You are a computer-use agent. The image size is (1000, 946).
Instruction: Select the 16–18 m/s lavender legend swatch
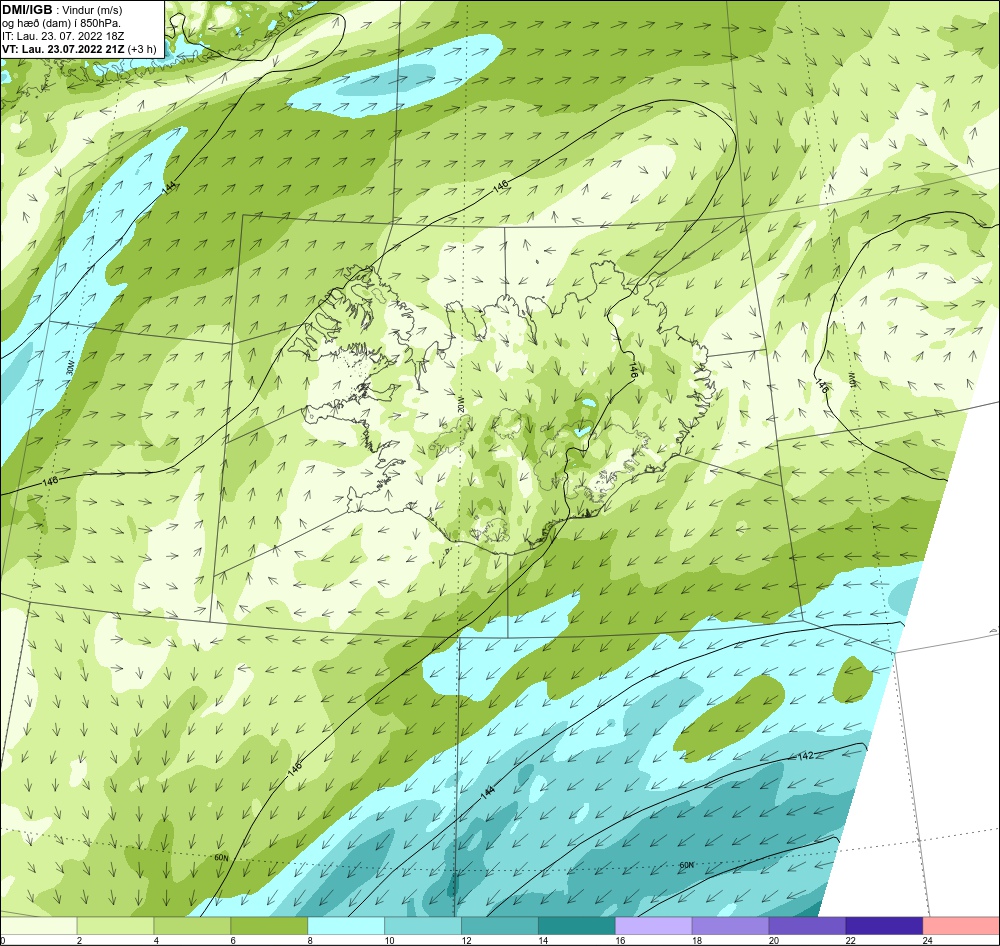tap(654, 926)
